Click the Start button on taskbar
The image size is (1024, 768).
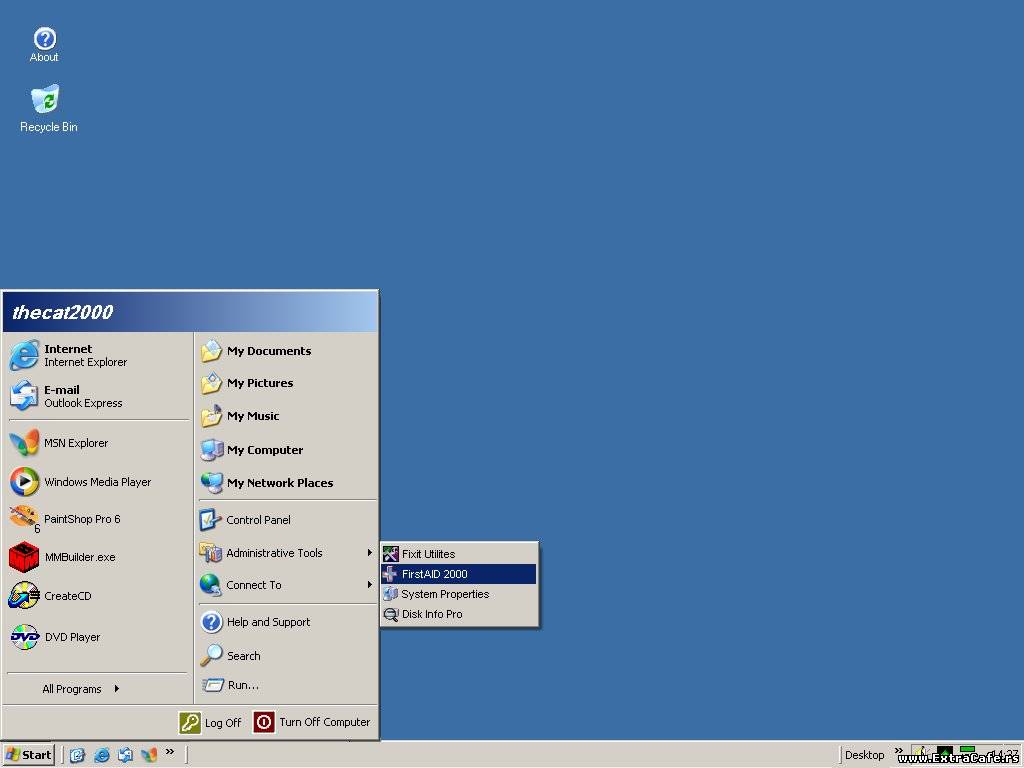coord(28,755)
